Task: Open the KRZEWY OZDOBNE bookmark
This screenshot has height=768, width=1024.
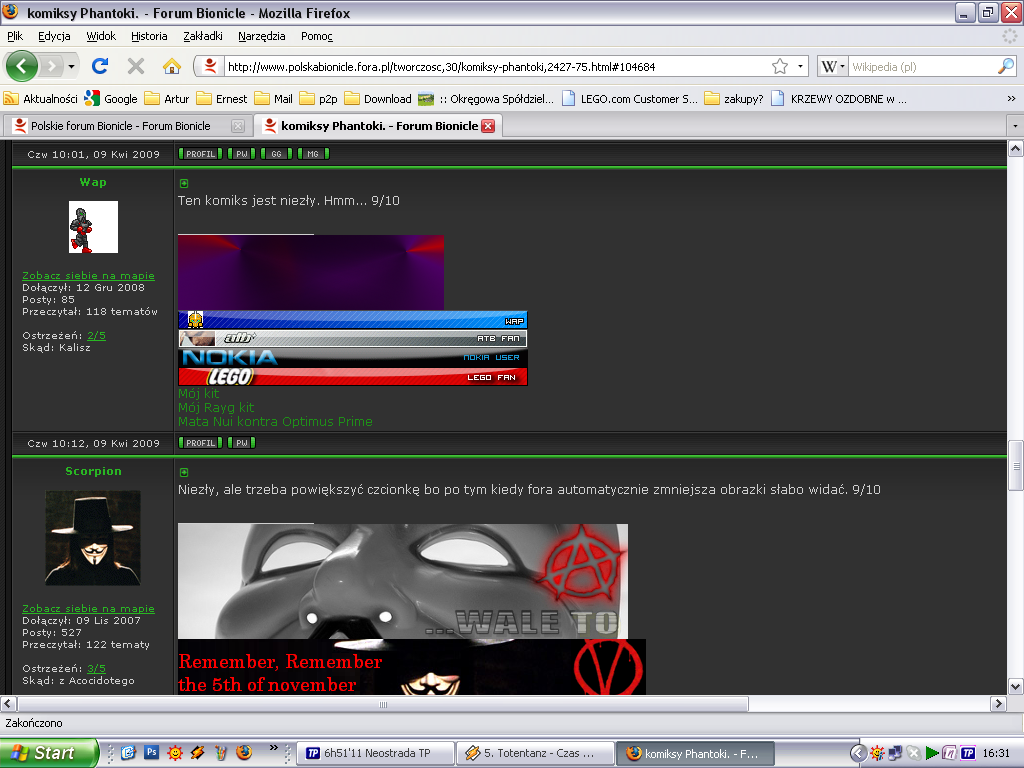Action: click(839, 99)
